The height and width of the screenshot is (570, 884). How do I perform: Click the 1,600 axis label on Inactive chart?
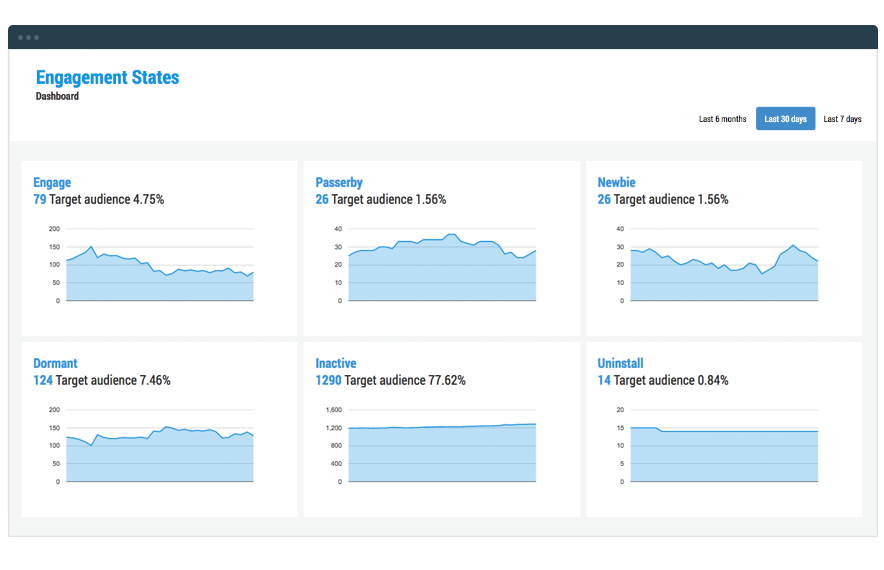coord(334,410)
